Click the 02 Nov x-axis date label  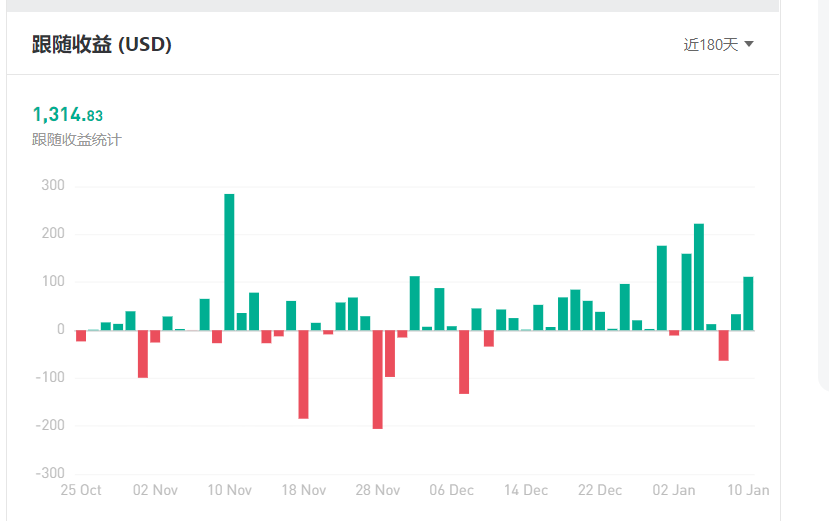tap(155, 490)
